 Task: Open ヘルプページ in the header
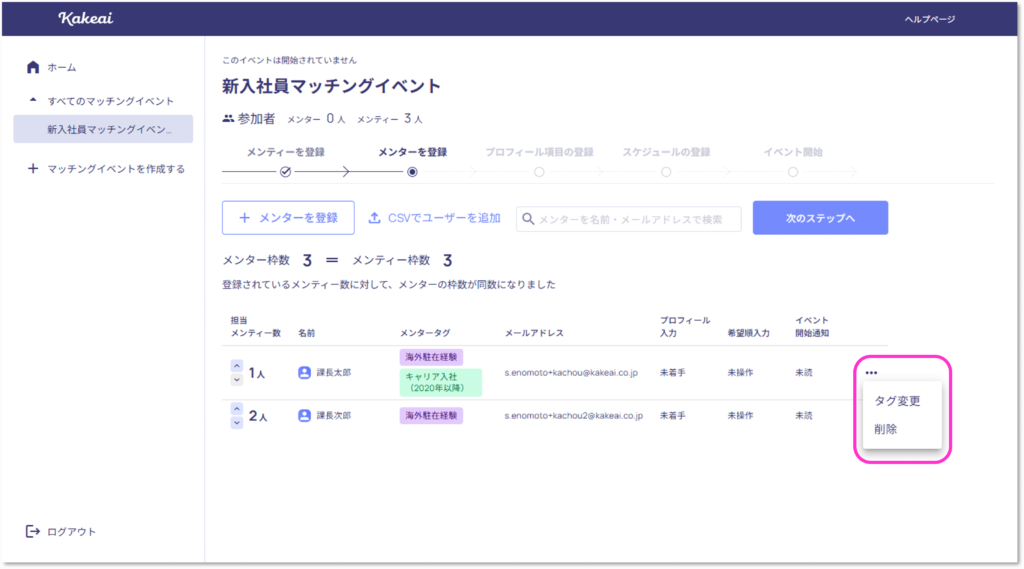(929, 19)
